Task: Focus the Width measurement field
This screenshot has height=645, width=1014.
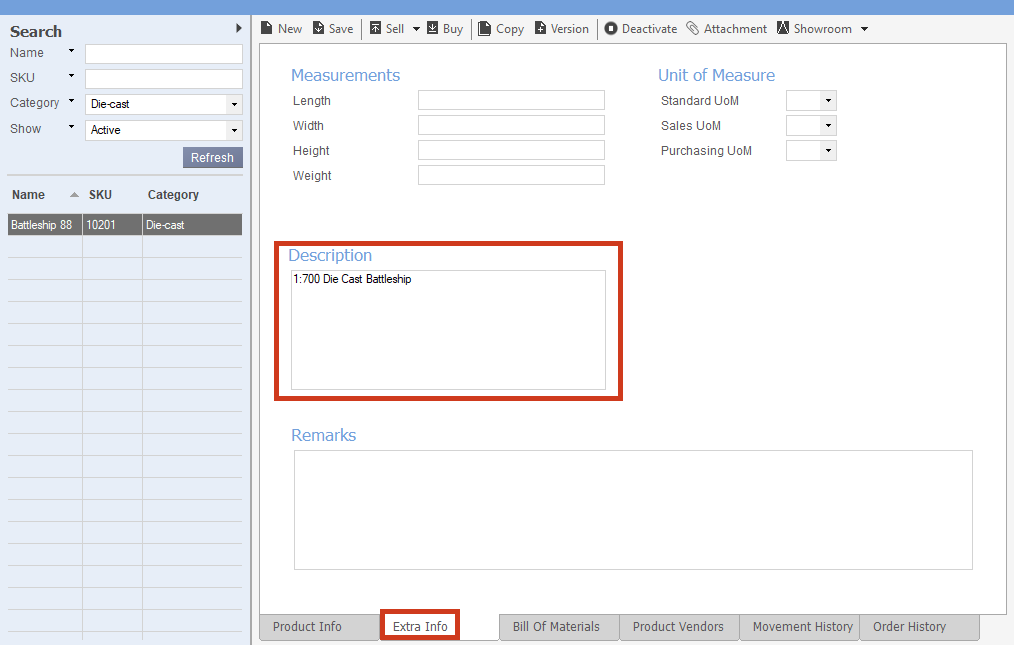Action: point(511,126)
